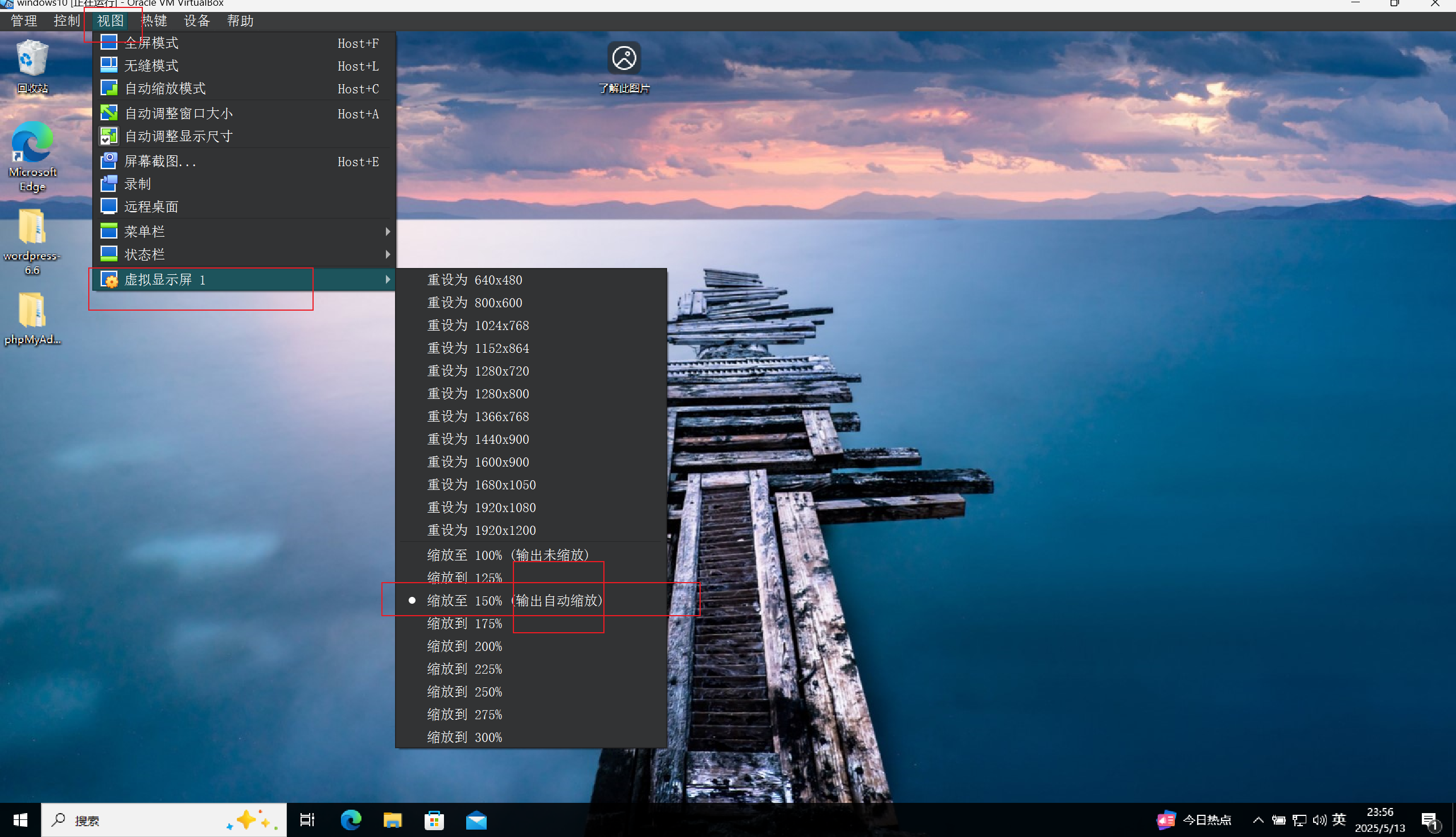Expand the Virtual Screen 1 (虚拟显示屏 1) submenu arrow
1456x837 pixels.
point(388,279)
